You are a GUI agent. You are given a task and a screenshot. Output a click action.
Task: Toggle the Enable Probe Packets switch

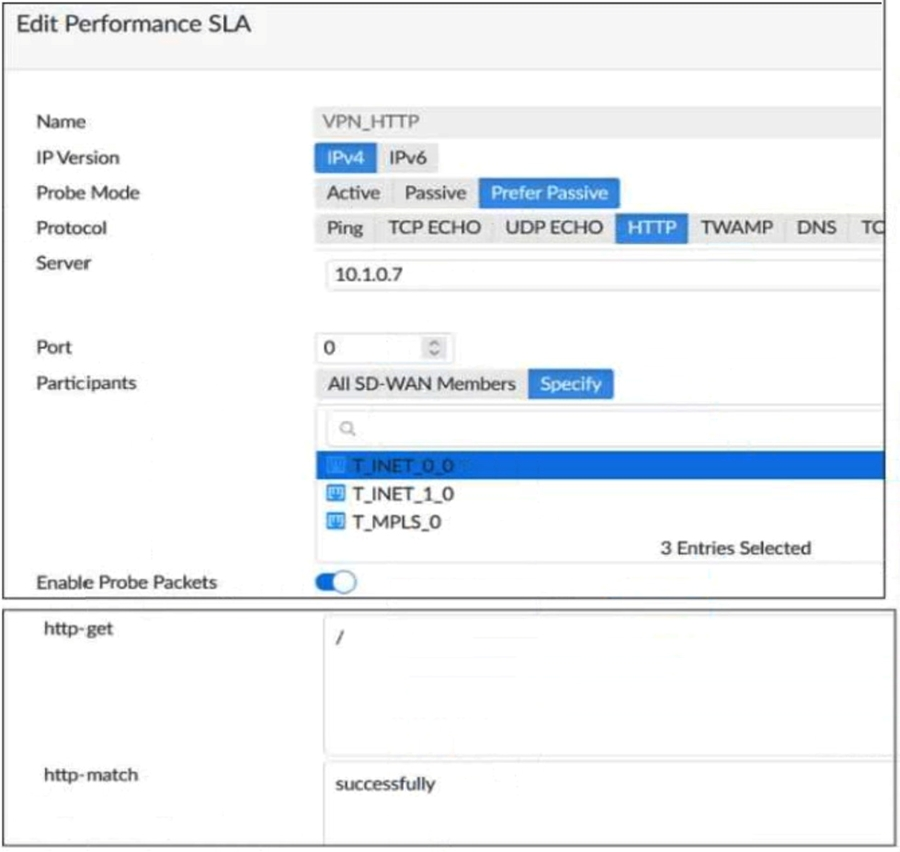click(x=336, y=582)
